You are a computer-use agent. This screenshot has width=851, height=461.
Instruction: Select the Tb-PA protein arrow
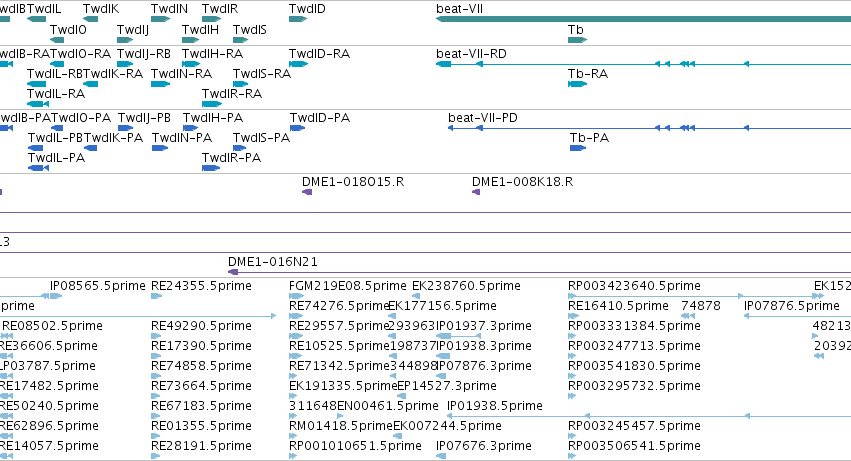pos(578,148)
